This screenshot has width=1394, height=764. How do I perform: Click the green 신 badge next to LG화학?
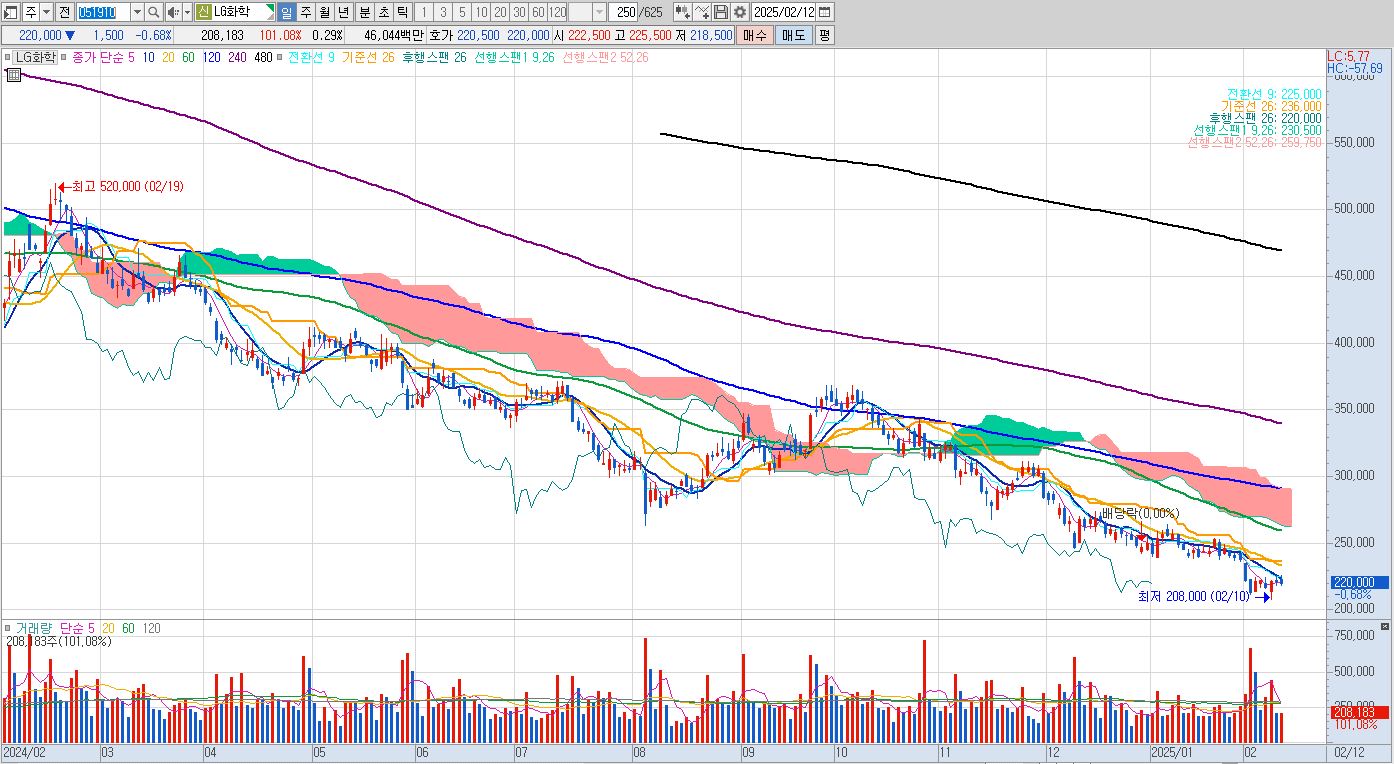point(204,12)
